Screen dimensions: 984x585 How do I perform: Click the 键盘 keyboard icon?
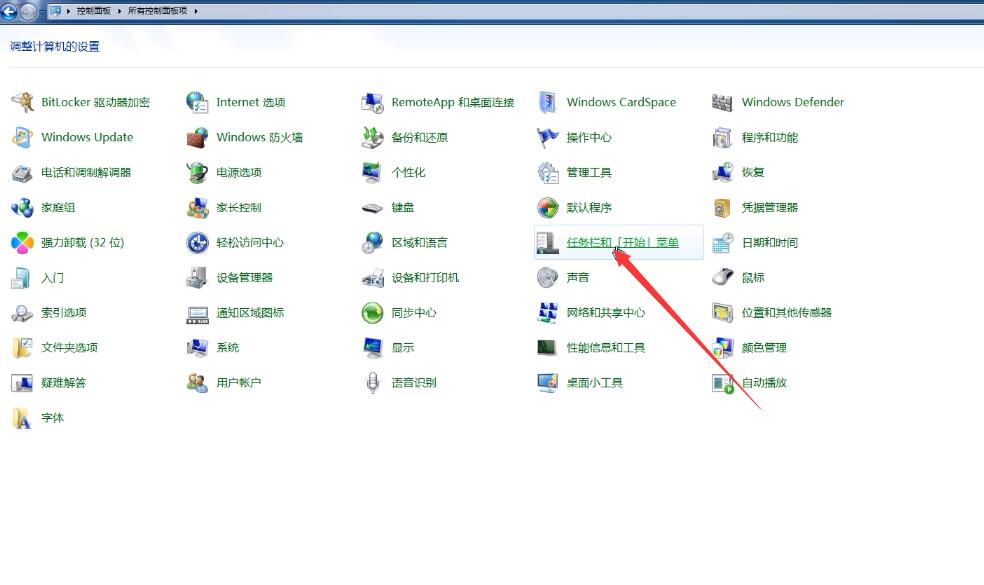coord(372,207)
